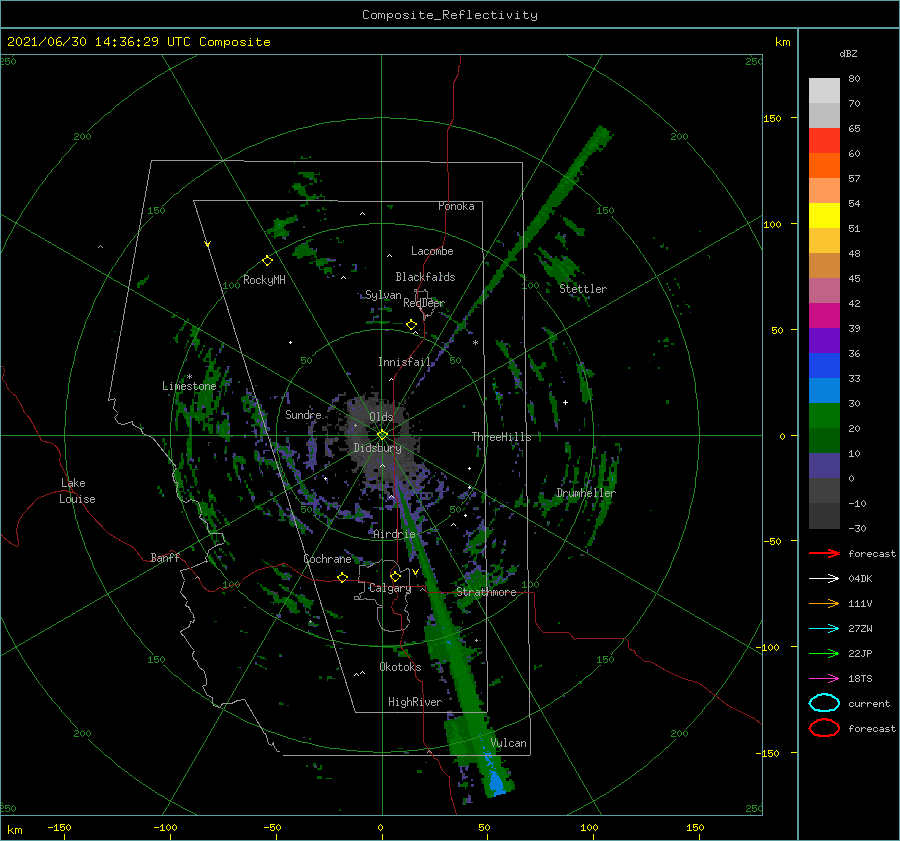Click the Vulcan town label

508,743
